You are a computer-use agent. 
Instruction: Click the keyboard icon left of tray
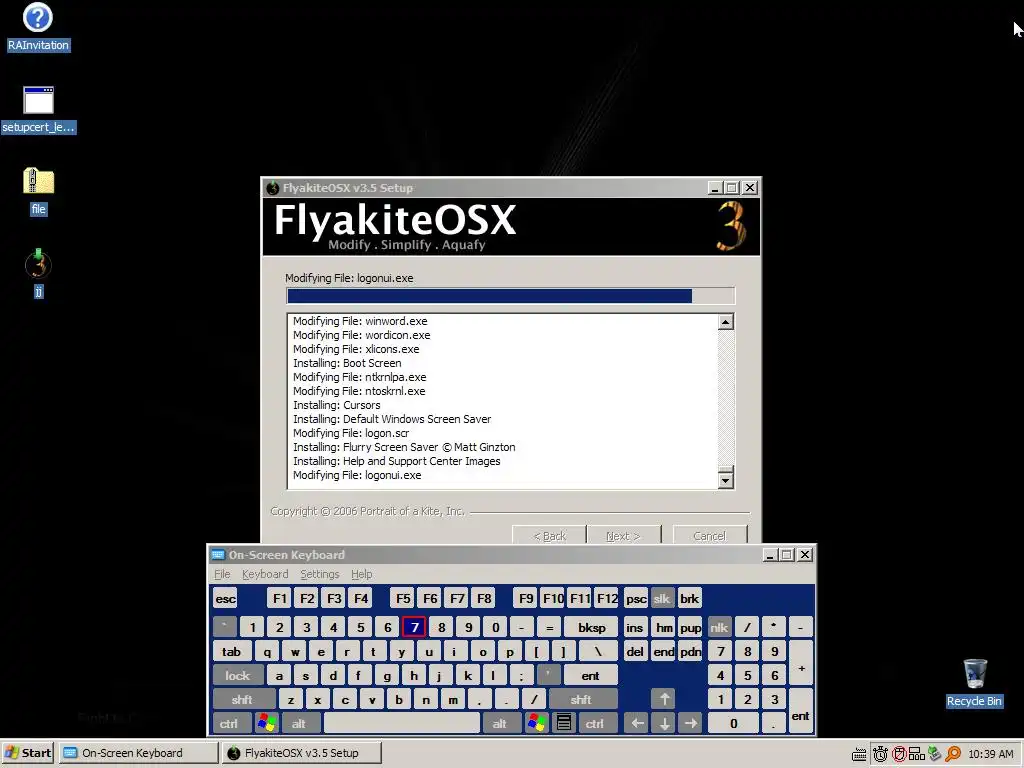(859, 754)
